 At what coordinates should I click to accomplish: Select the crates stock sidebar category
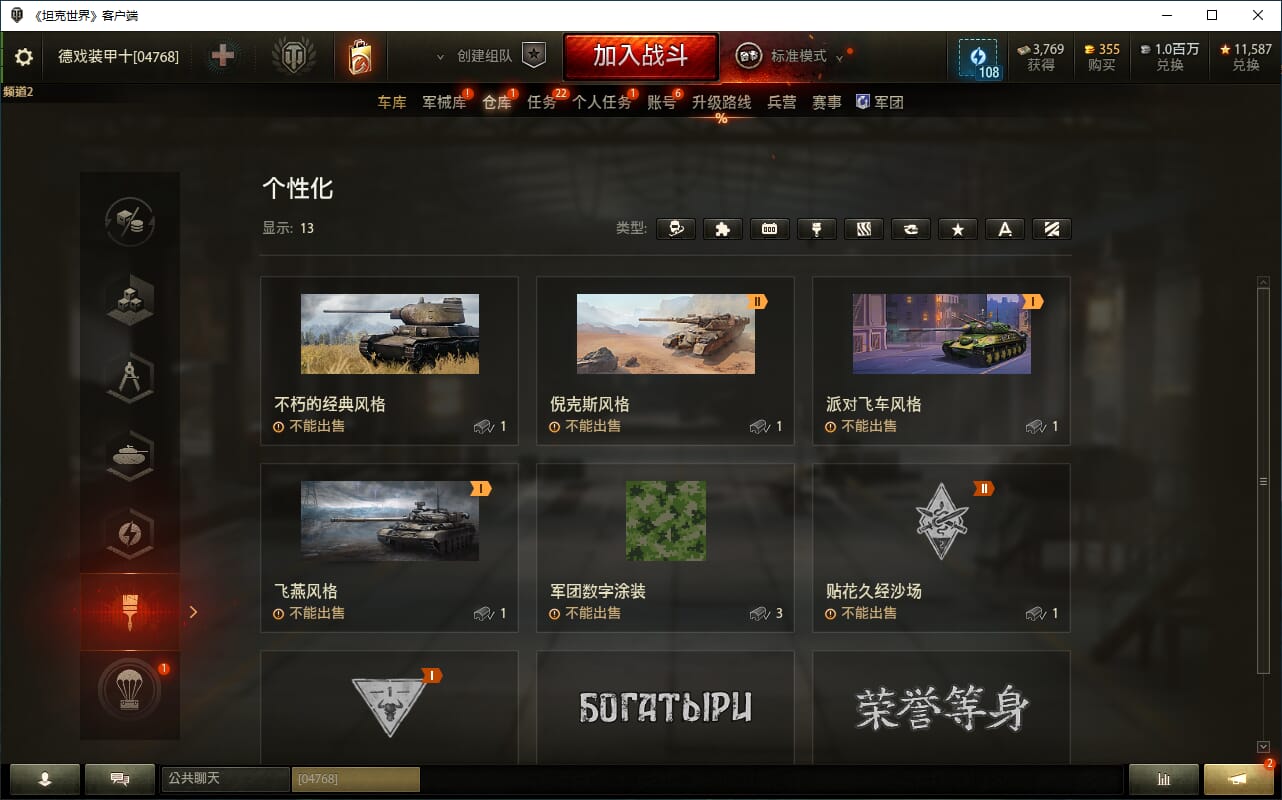(130, 300)
